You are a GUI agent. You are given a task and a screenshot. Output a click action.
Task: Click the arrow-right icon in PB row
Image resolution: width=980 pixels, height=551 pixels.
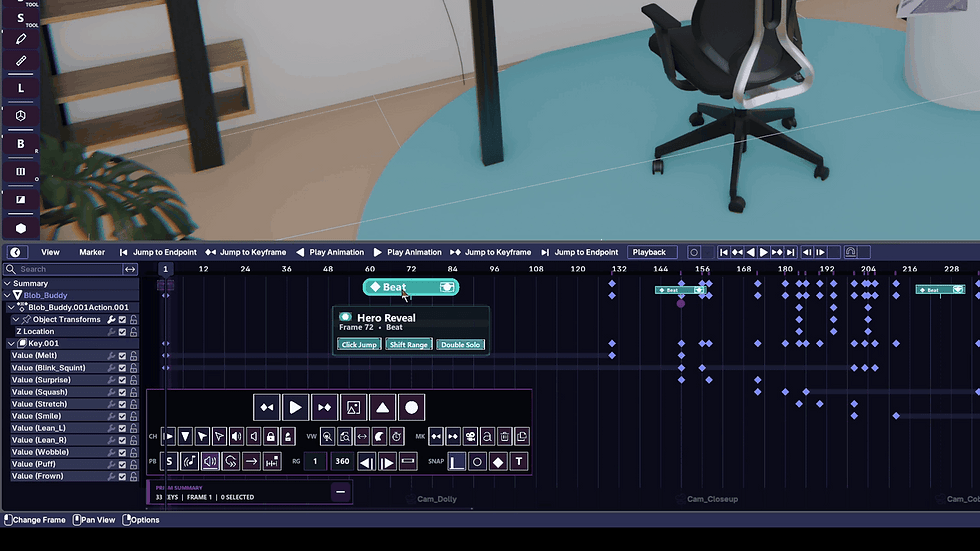pos(251,462)
